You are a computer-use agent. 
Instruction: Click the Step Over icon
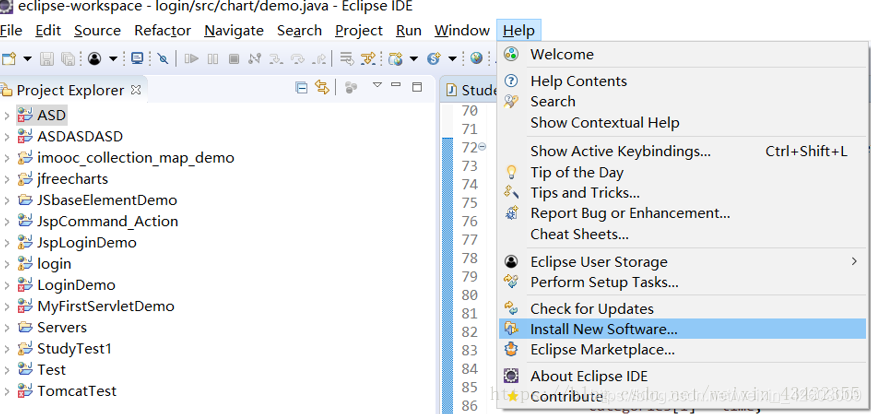pyautogui.click(x=298, y=58)
